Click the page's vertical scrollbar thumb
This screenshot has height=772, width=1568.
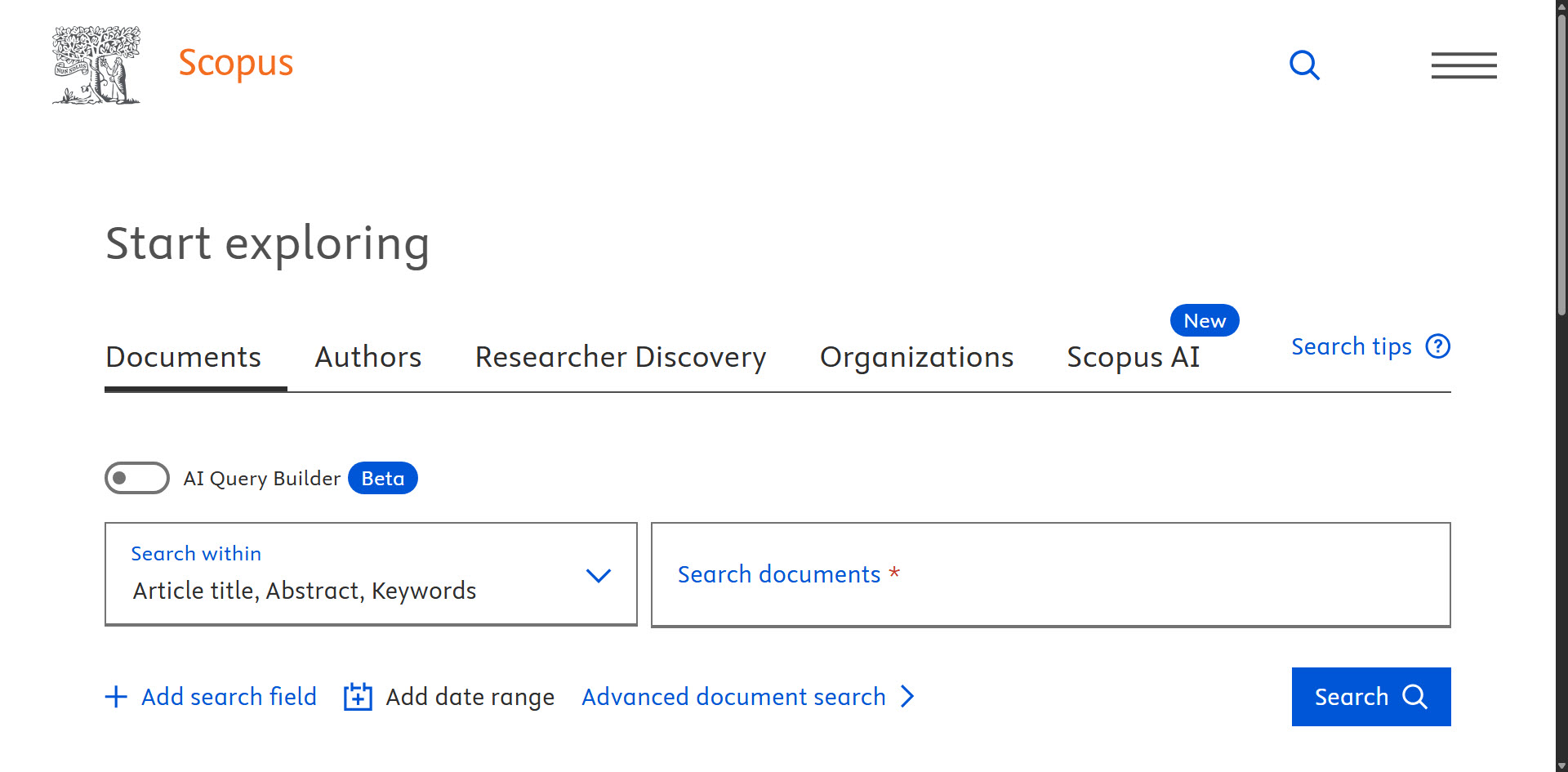click(x=1561, y=163)
